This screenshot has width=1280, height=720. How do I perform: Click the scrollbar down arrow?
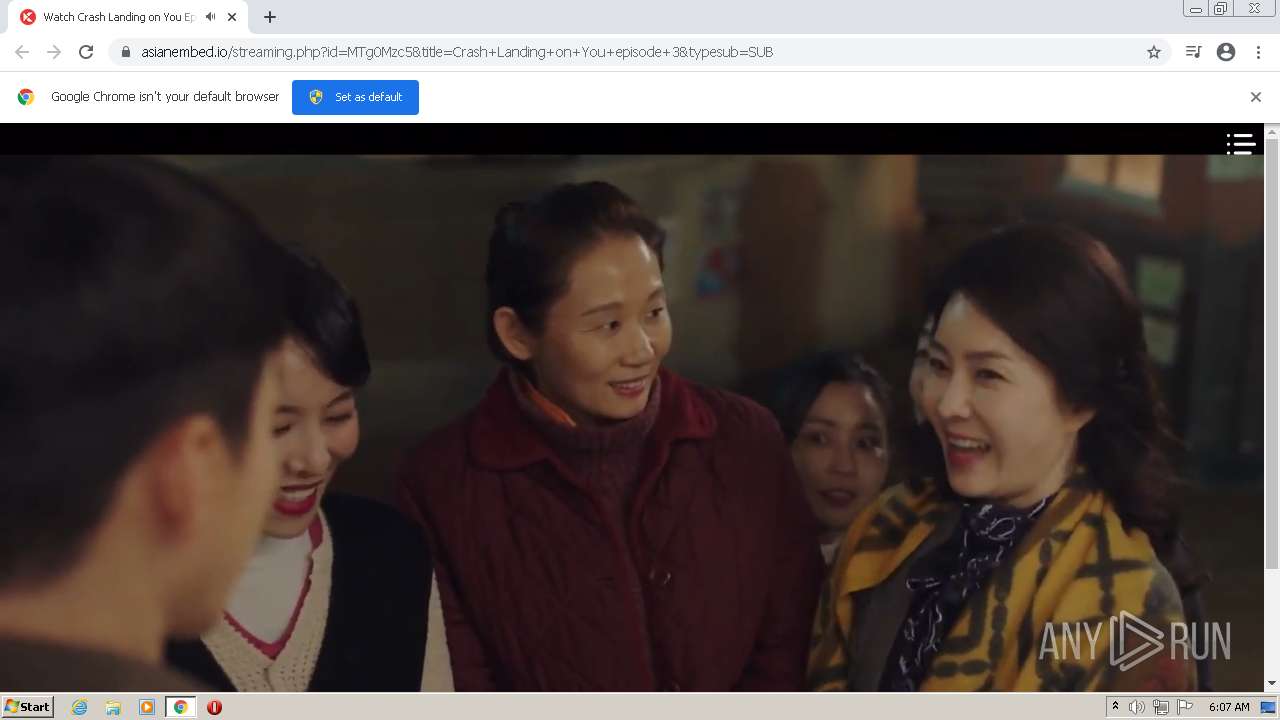click(x=1272, y=683)
